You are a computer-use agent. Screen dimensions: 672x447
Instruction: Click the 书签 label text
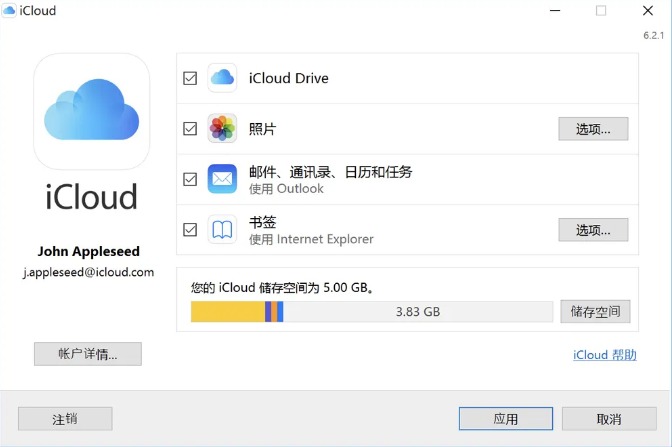pyautogui.click(x=262, y=222)
